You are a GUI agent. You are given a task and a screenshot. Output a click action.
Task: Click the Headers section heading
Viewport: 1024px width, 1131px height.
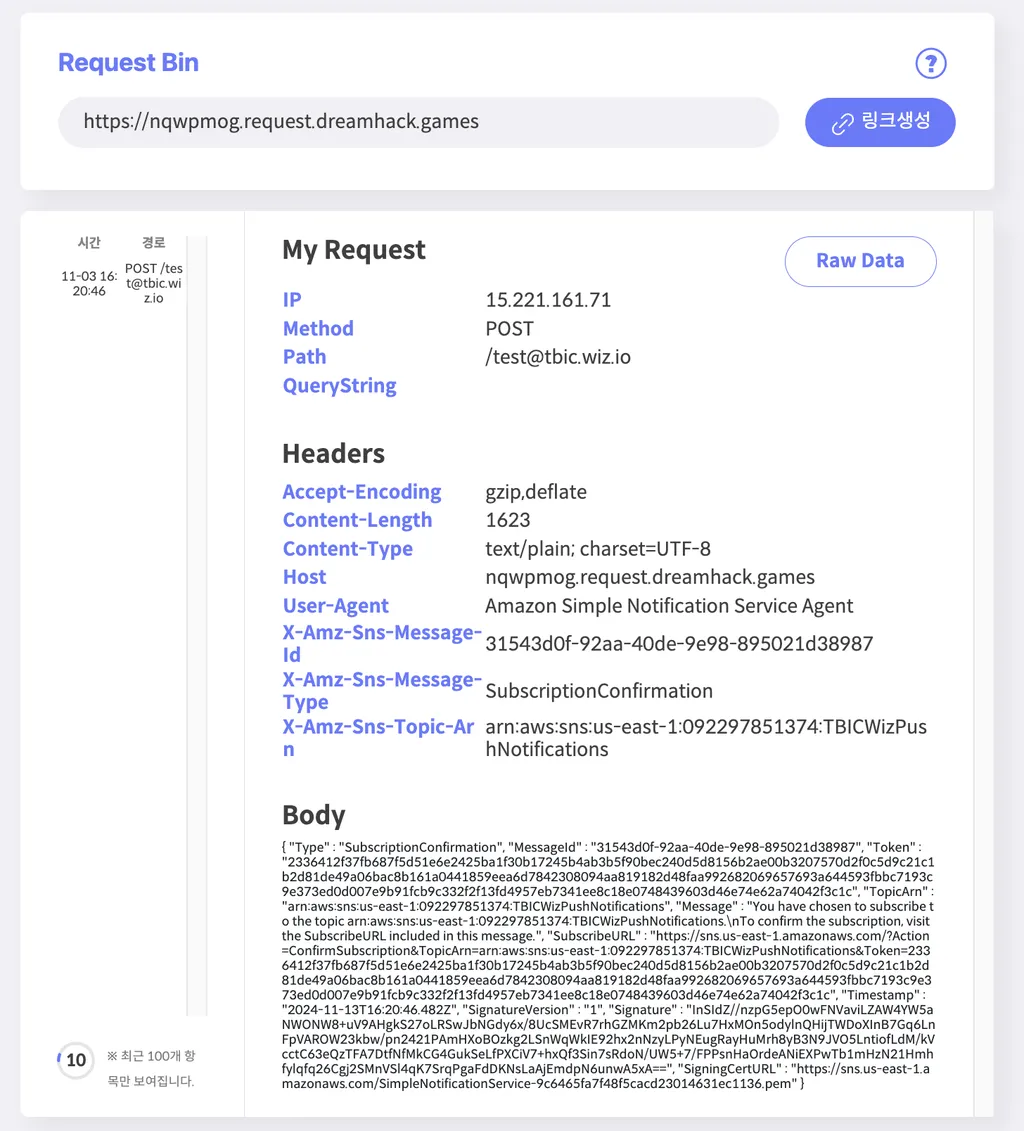coord(333,454)
